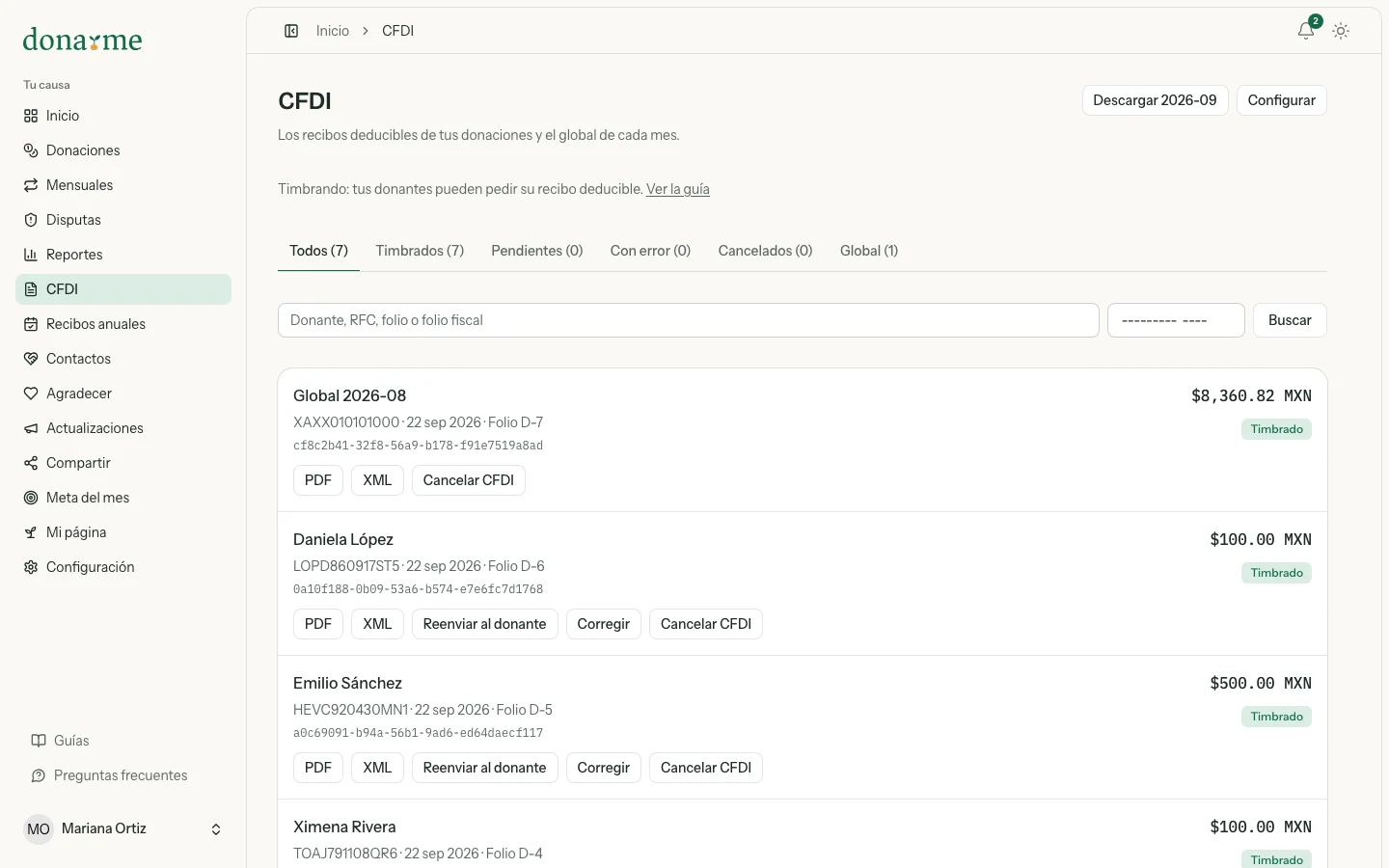Show the Global (1) tab

pyautogui.click(x=869, y=251)
